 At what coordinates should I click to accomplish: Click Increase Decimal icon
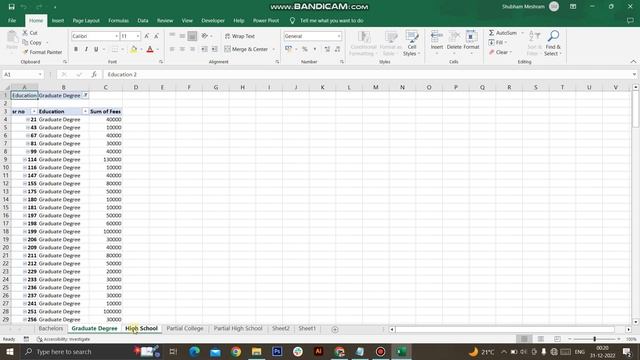[327, 49]
